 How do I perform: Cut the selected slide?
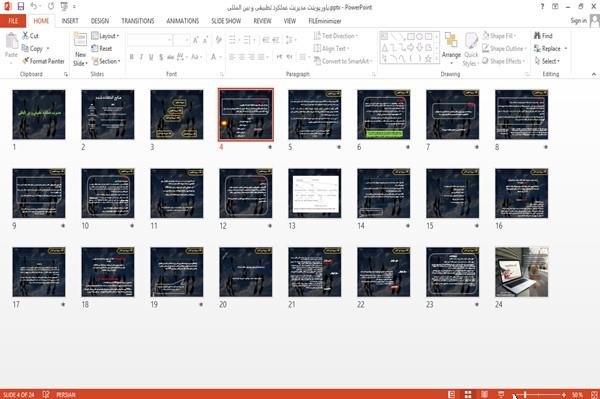pos(31,36)
